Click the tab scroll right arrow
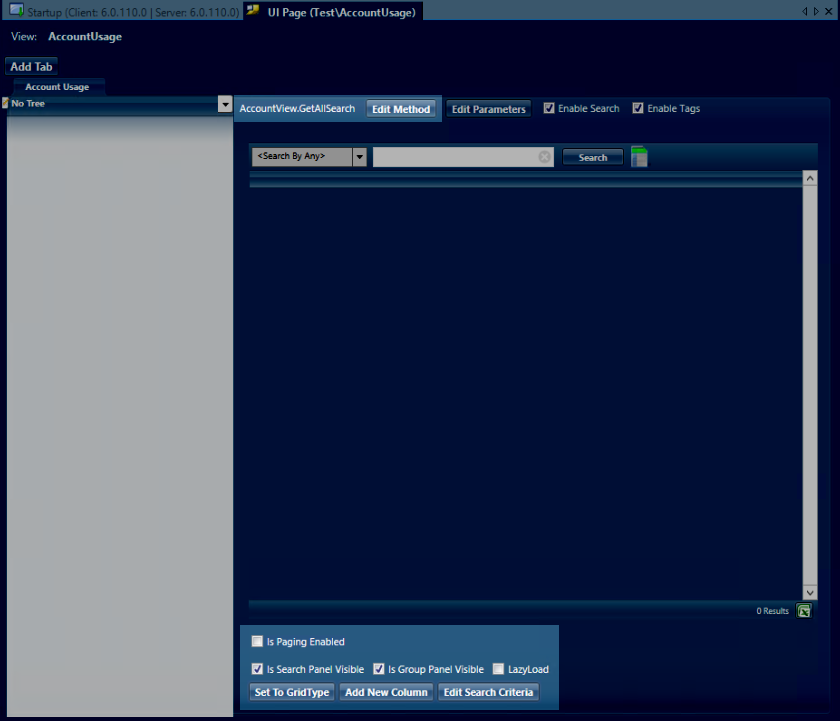Screen dimensions: 840x721 point(817,11)
